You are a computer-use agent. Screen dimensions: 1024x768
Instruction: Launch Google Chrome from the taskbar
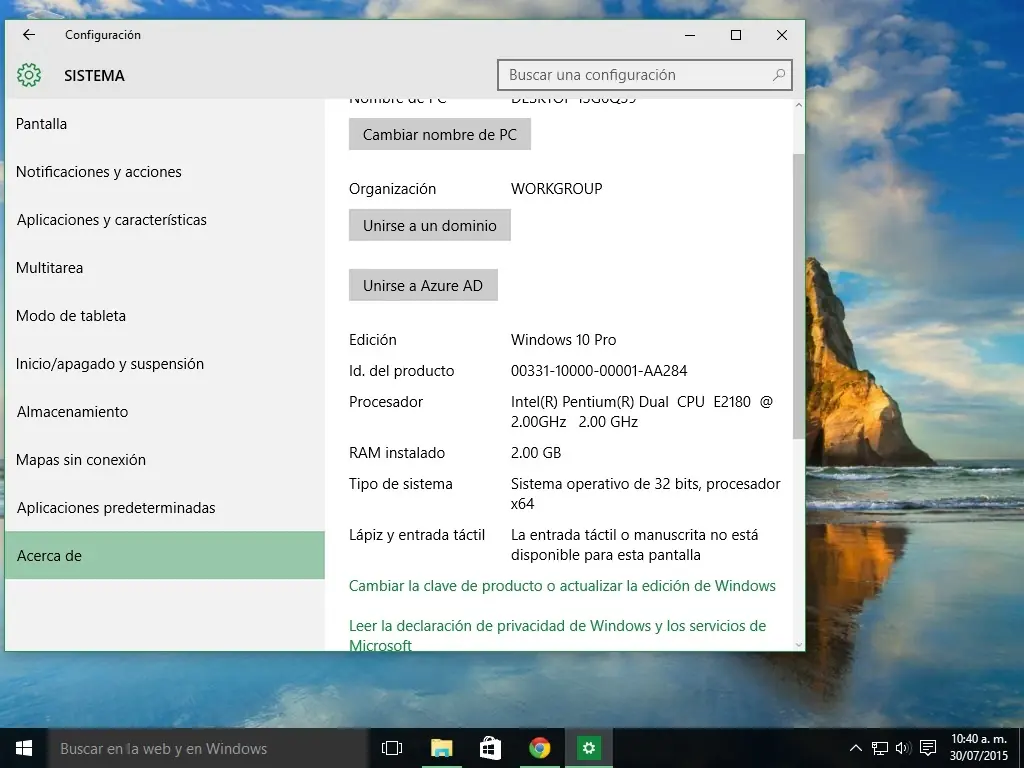tap(539, 748)
